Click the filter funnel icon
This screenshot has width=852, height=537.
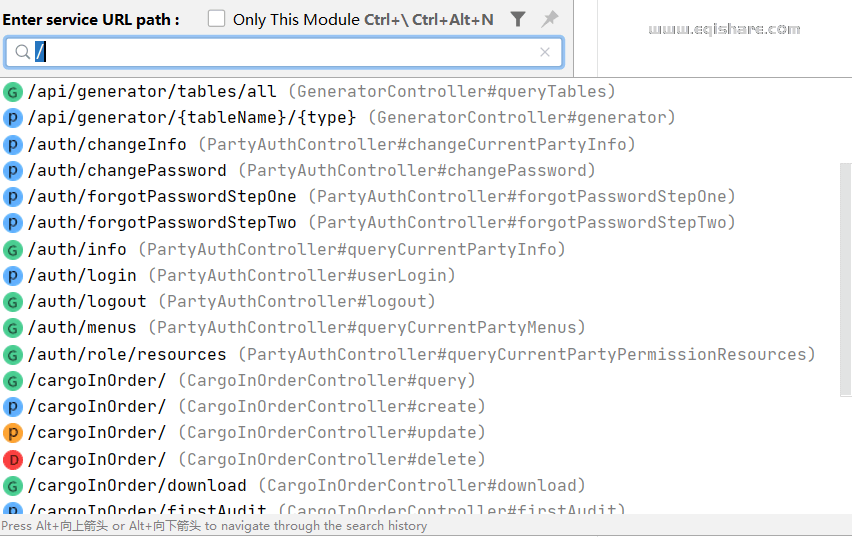click(x=518, y=19)
